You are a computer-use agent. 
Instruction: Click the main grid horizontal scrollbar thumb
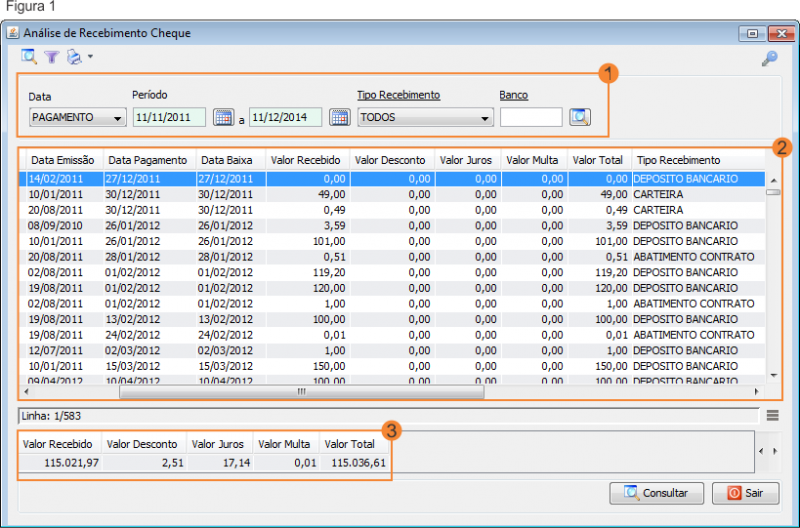point(302,392)
